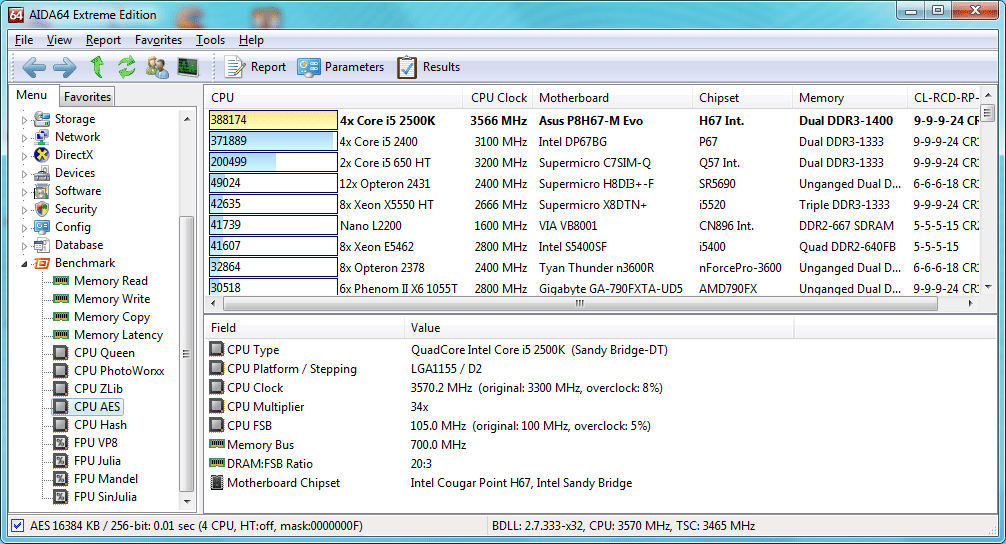Expand the Config tree node

[x=24, y=228]
